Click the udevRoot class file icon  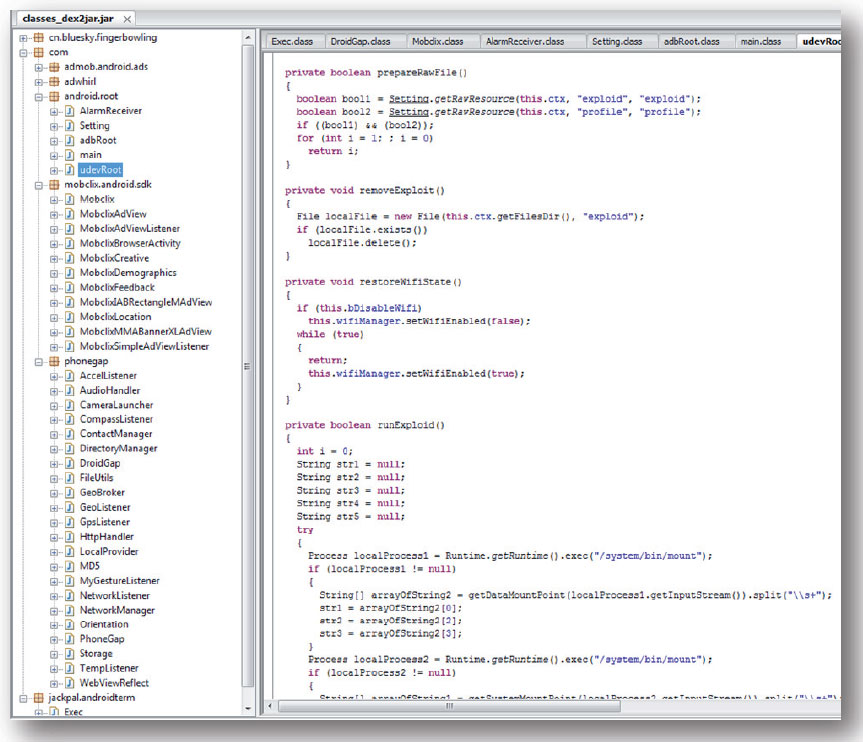[x=69, y=170]
